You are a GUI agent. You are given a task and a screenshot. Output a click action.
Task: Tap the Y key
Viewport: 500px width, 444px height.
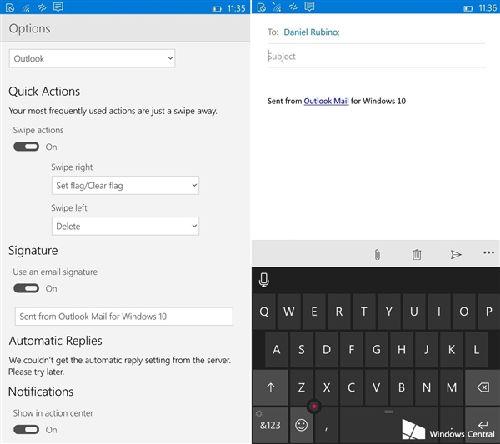tap(389, 312)
